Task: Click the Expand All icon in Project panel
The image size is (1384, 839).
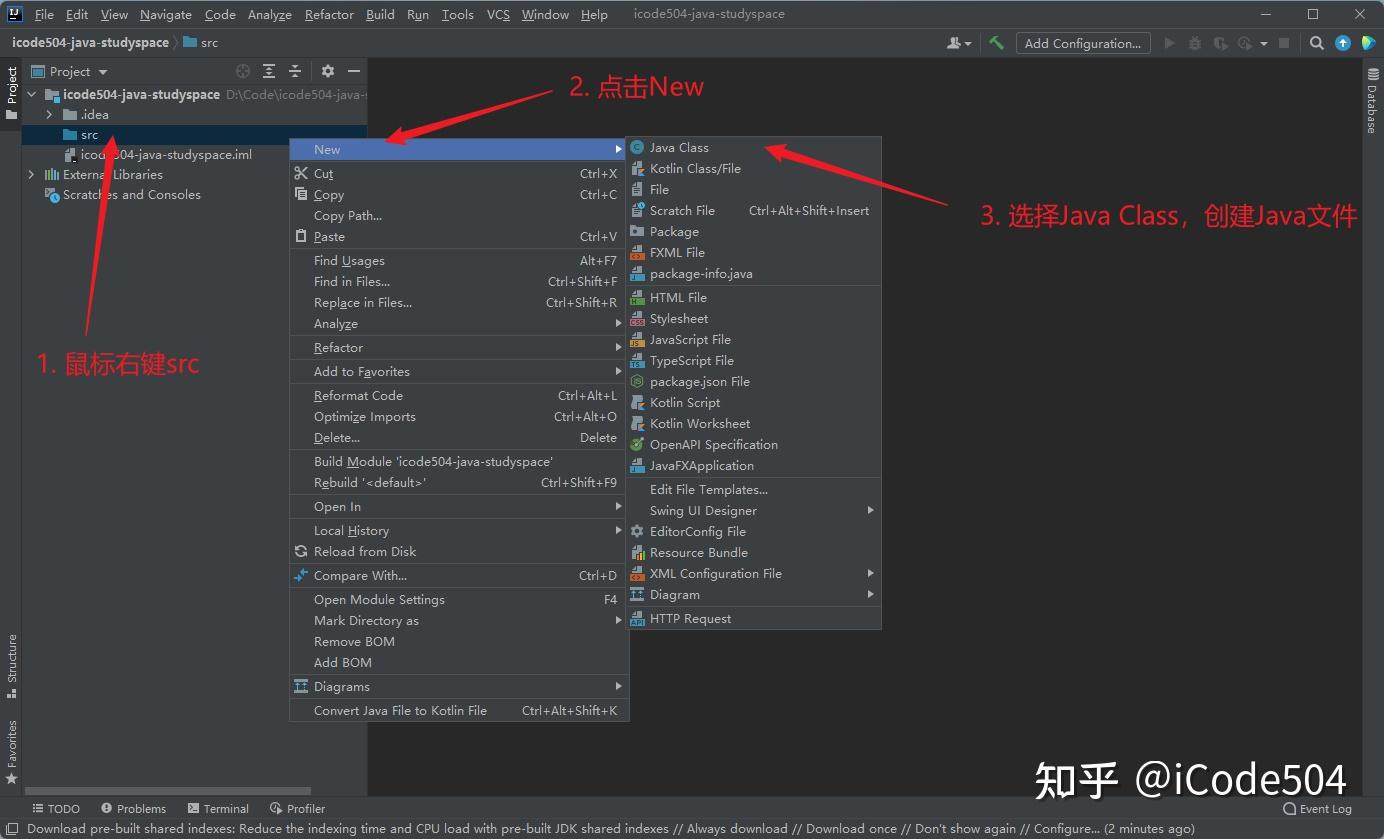Action: (268, 71)
